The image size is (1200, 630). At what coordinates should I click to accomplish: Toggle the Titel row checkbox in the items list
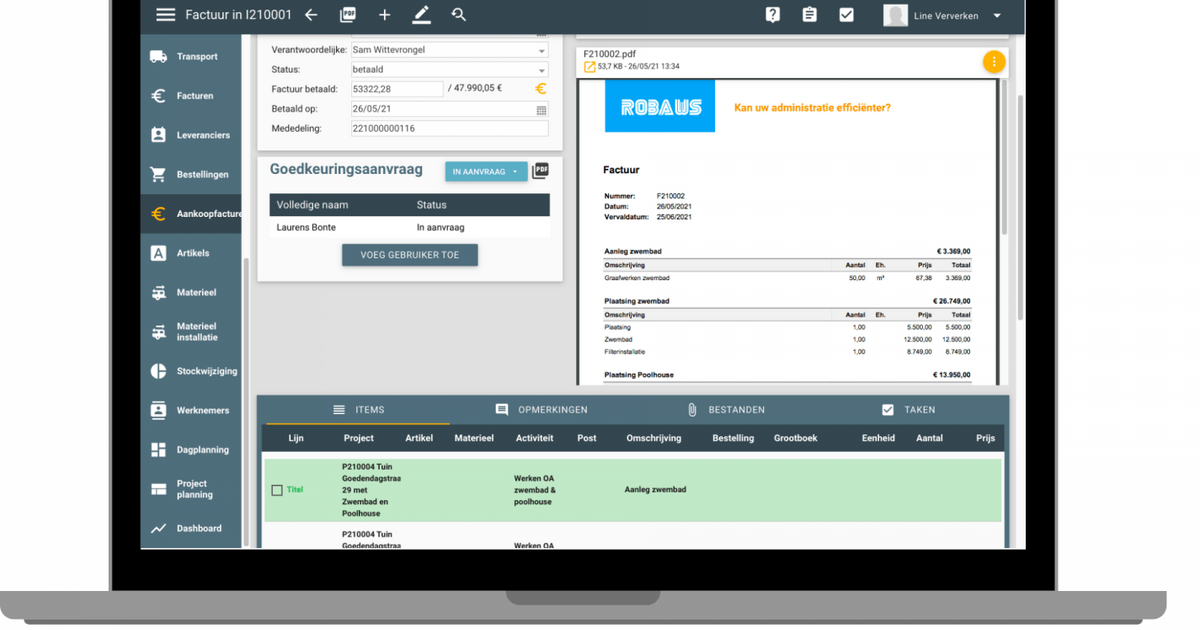click(276, 490)
